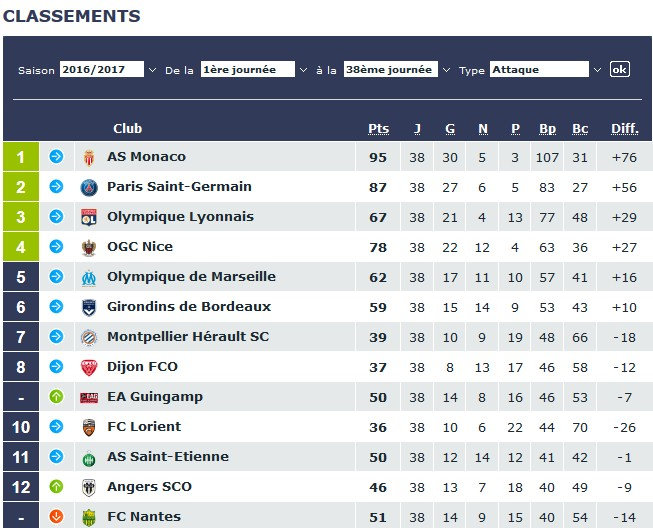Sort by the Bp column header
653x528 pixels.
(x=547, y=129)
